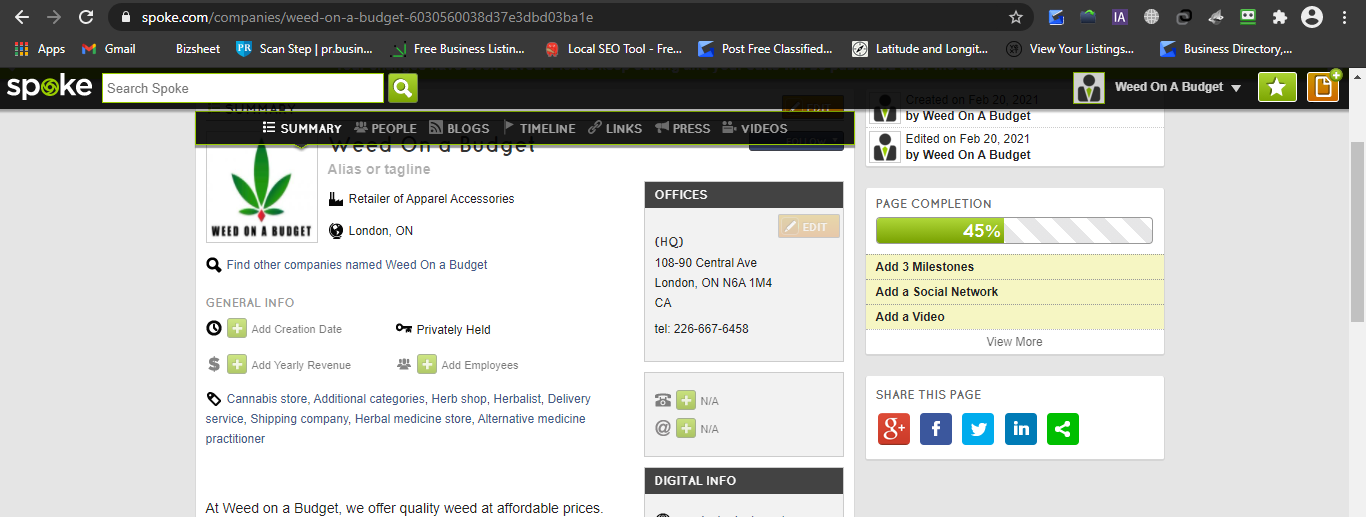Open Business Directory bookmark

point(1226,48)
